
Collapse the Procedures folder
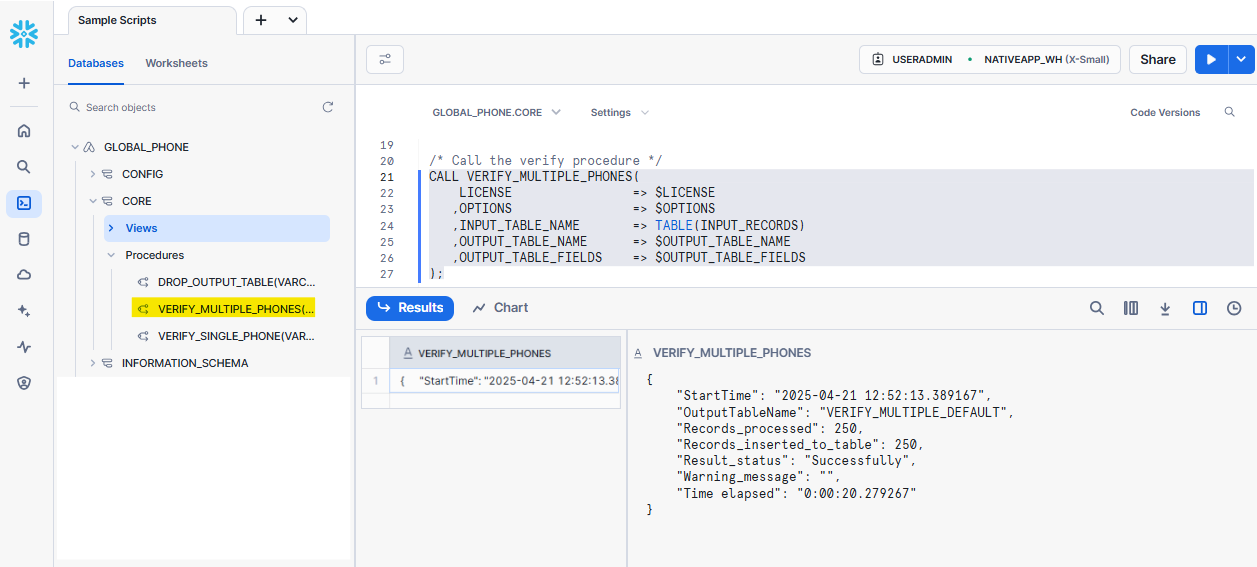111,255
